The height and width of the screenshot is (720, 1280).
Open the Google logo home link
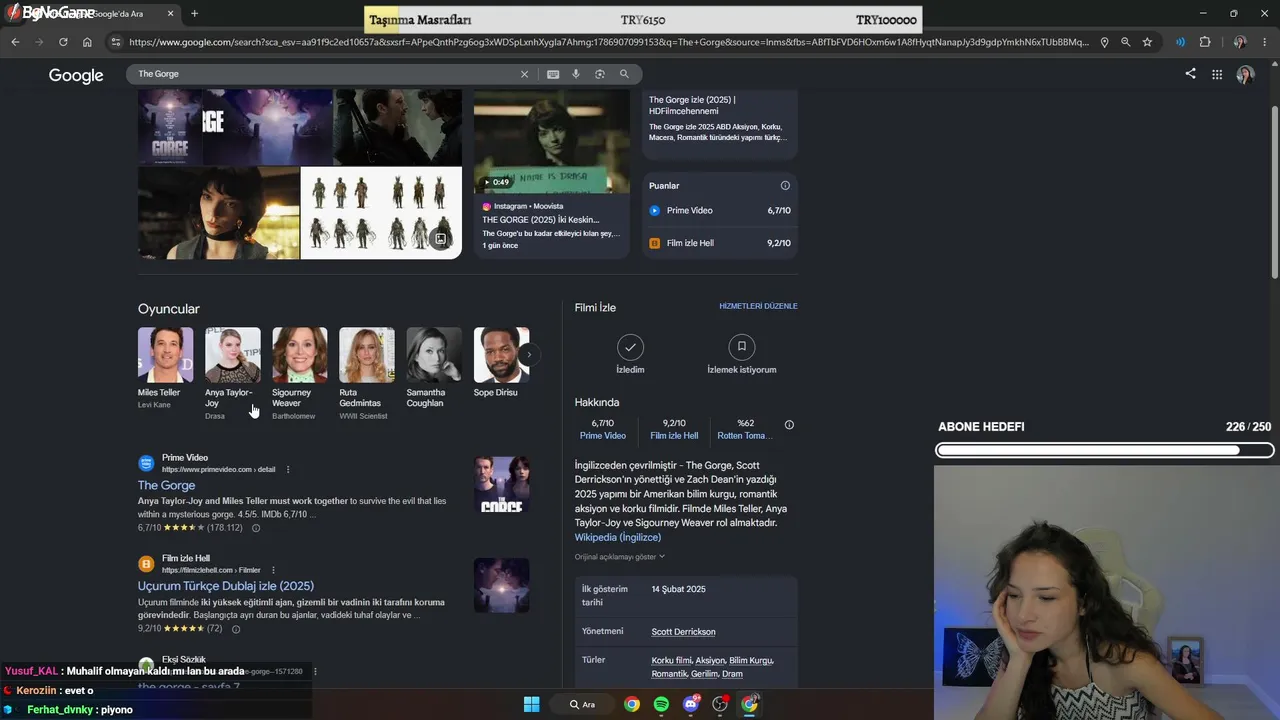[x=76, y=76]
